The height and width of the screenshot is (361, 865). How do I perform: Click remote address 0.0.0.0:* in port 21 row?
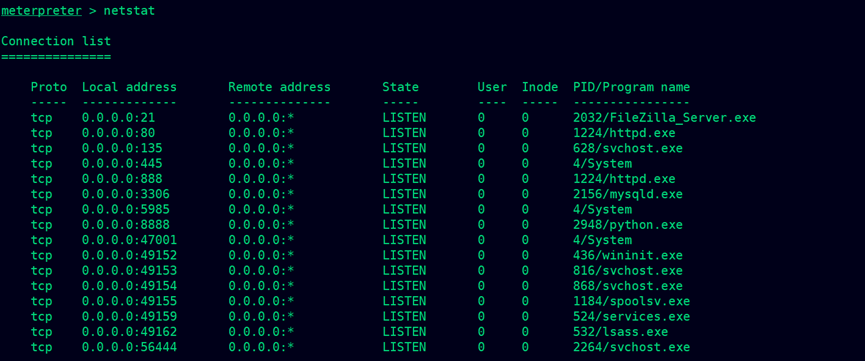[261, 118]
